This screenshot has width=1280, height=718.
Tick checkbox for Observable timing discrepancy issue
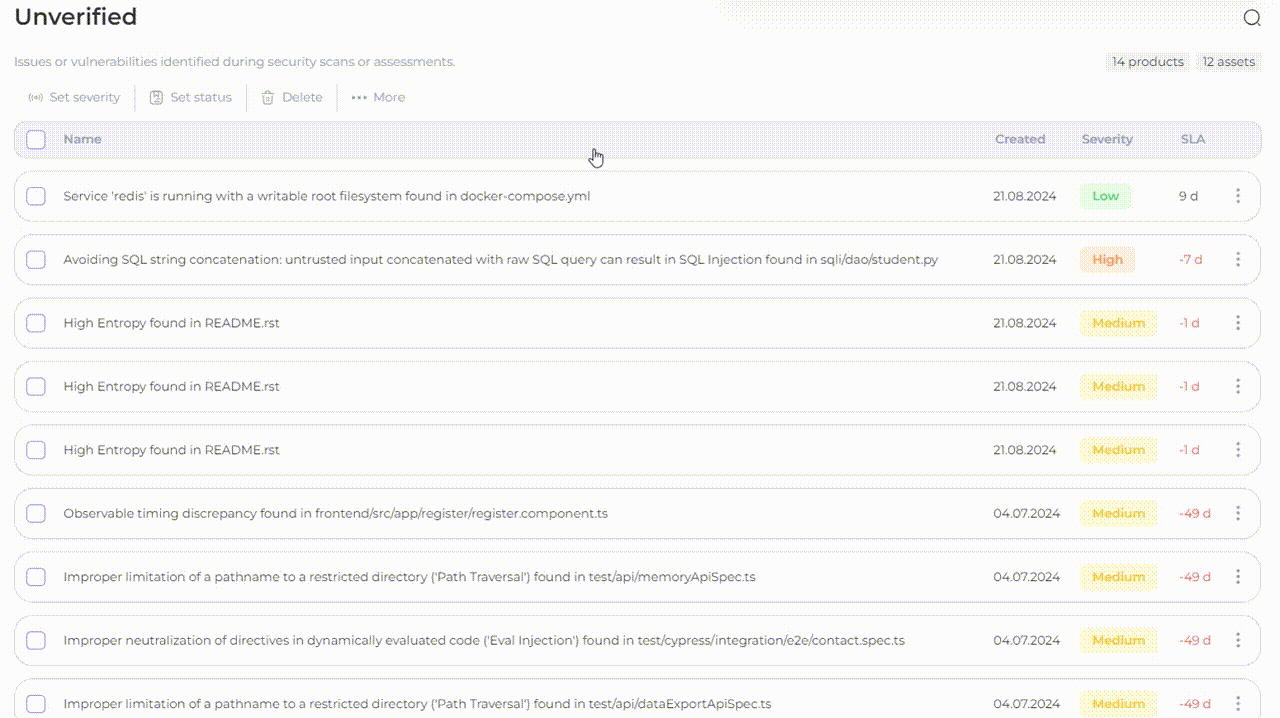[36, 514]
